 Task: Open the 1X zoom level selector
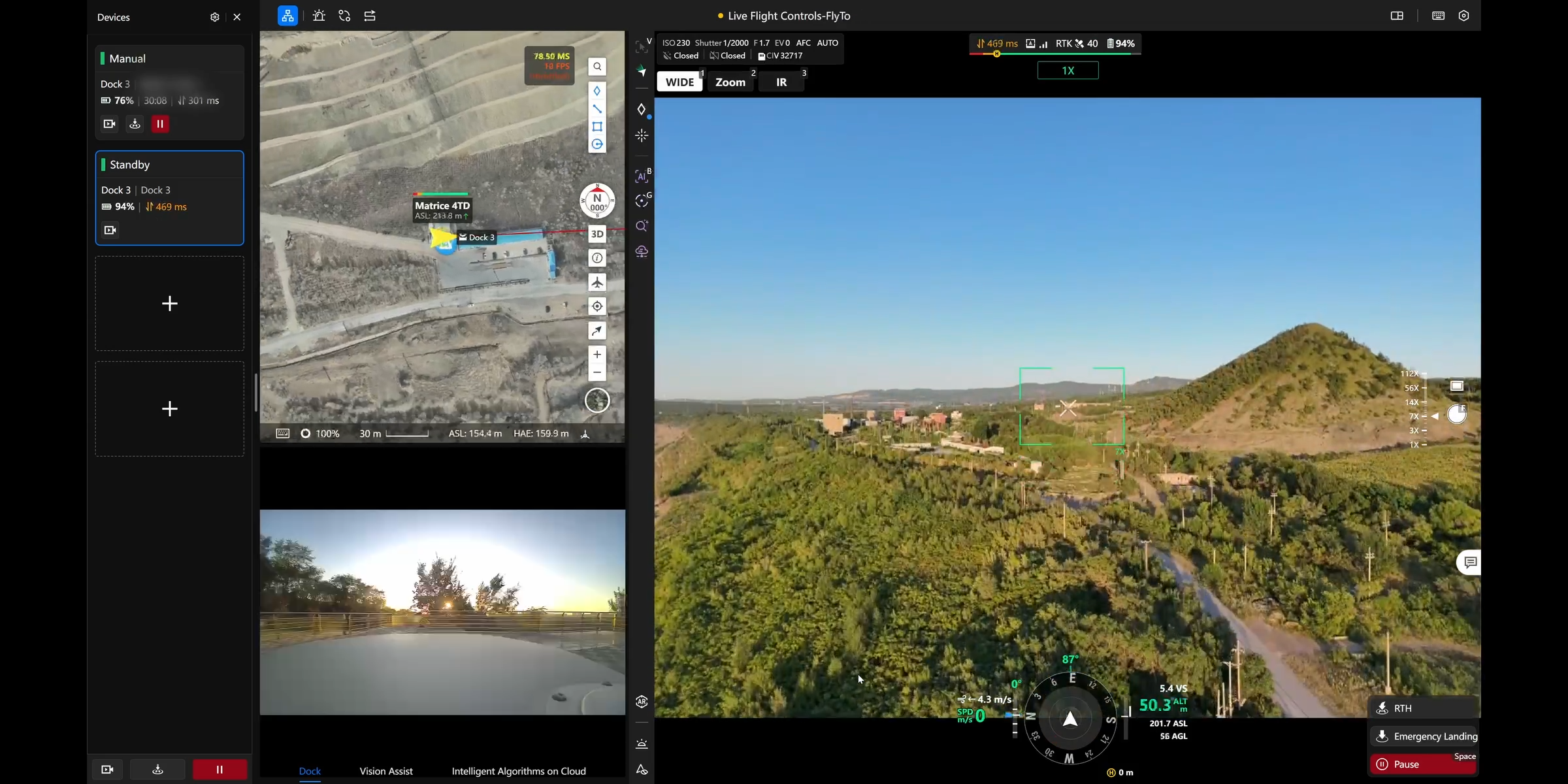click(1068, 71)
